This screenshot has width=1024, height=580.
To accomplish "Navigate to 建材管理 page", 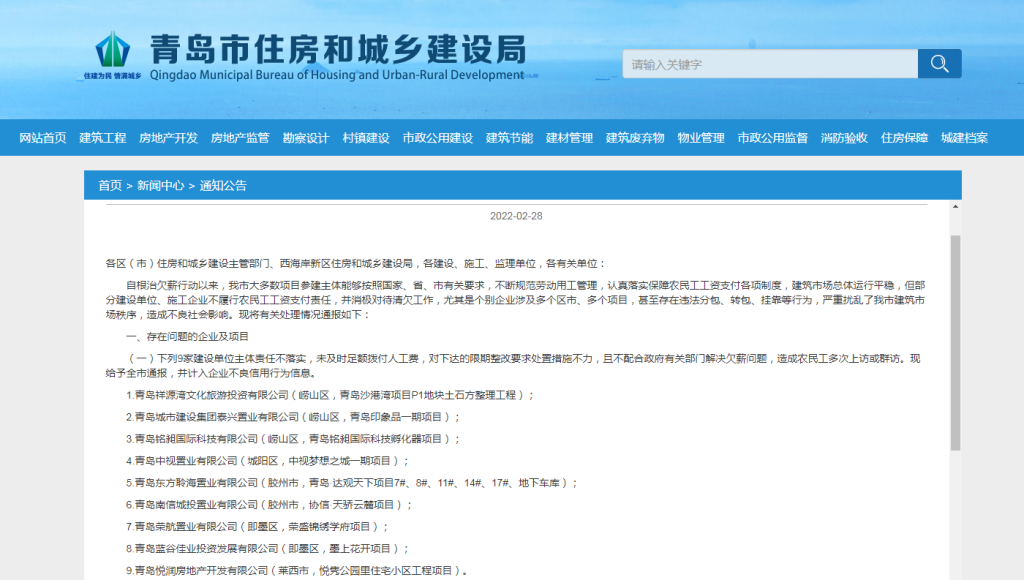I will 569,138.
